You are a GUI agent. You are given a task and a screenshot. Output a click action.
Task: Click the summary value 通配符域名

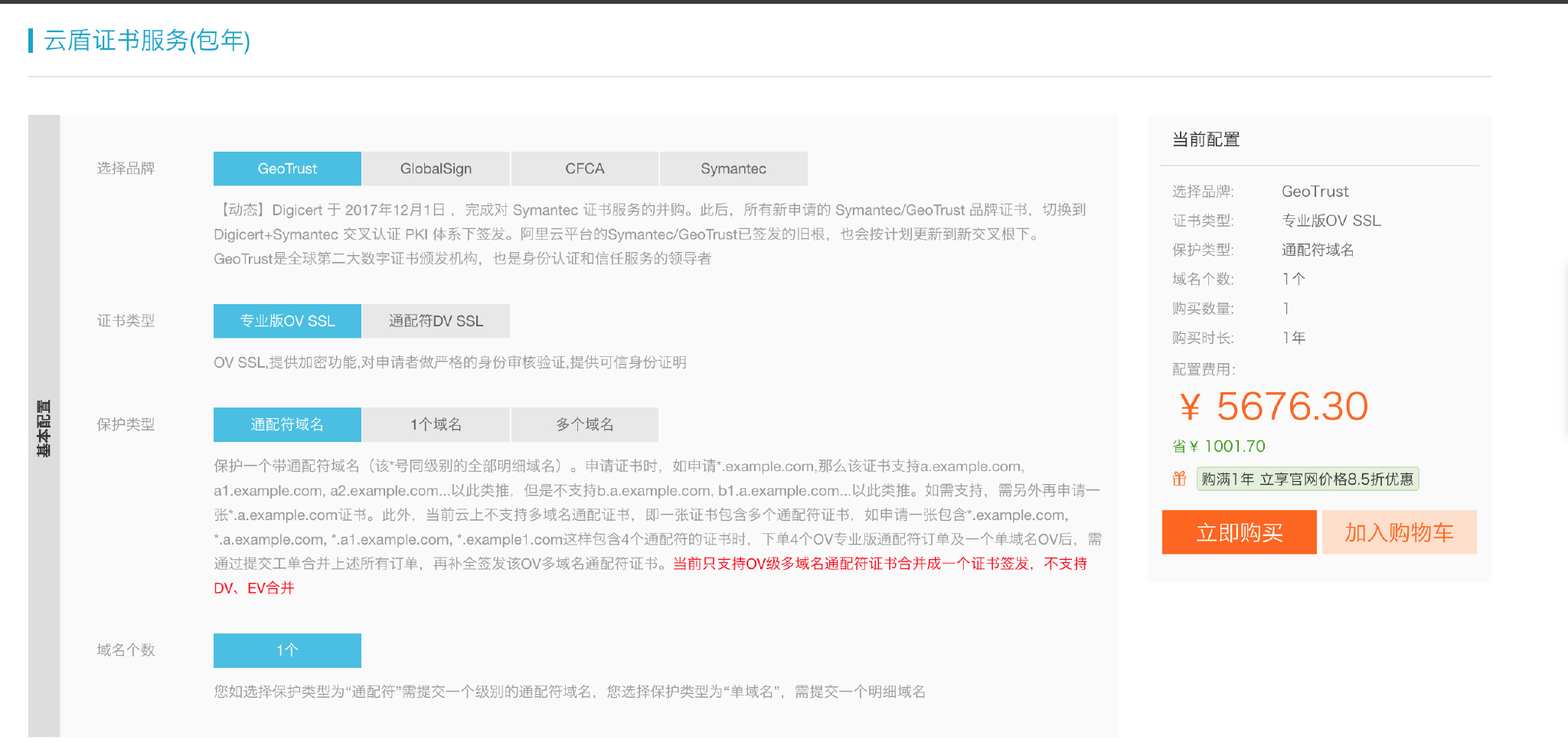click(x=1318, y=250)
